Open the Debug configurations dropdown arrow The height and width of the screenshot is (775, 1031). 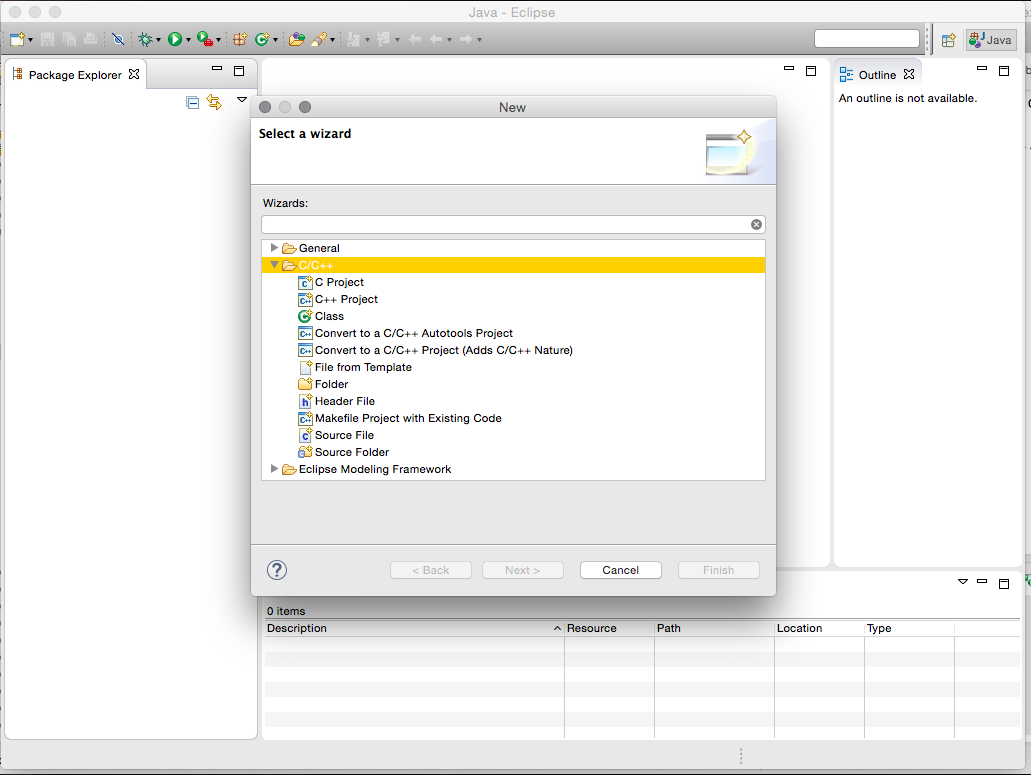pyautogui.click(x=158, y=40)
